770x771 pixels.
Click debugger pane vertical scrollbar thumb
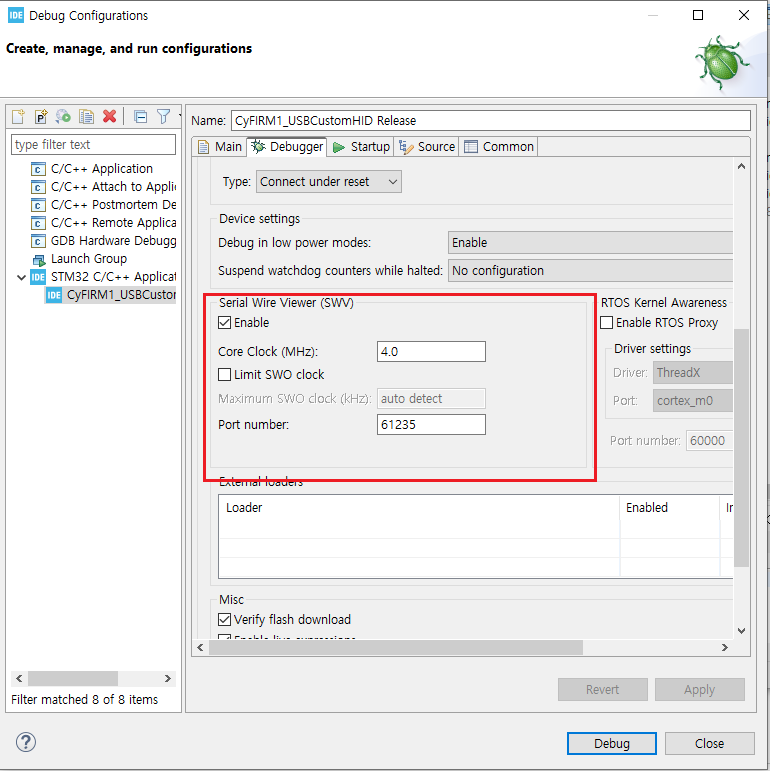click(x=741, y=447)
